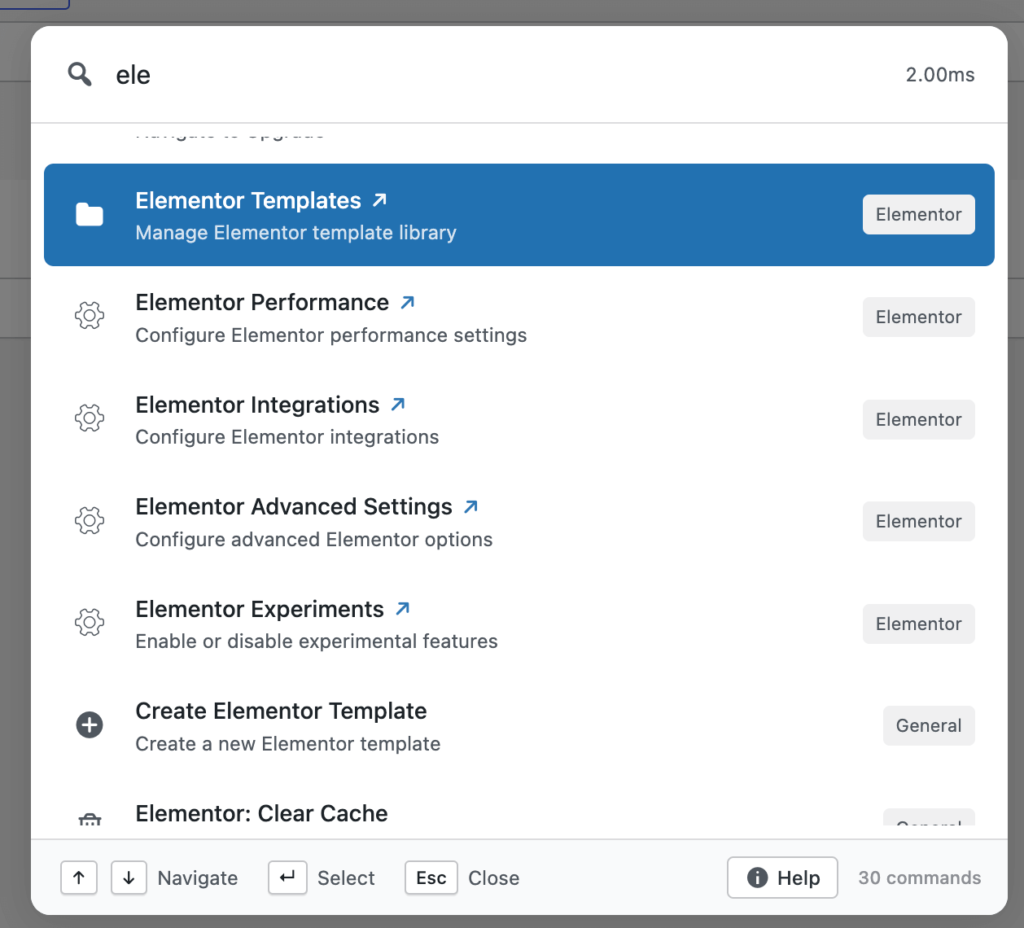The height and width of the screenshot is (928, 1024).
Task: Click the gear icon beside Elementor Advanced Settings
Action: pos(89,520)
